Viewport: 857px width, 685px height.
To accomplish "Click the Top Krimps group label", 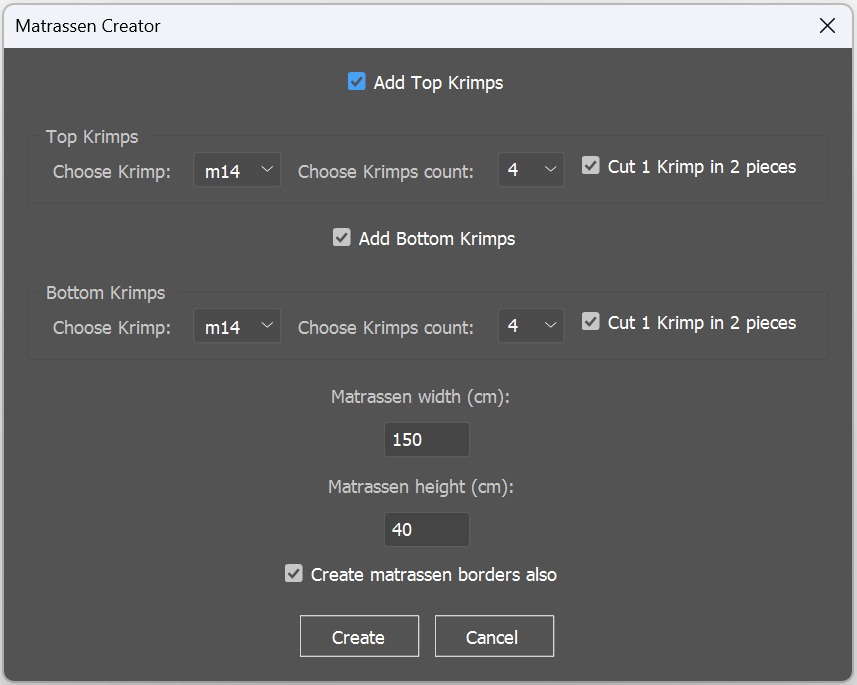I will tap(92, 137).
